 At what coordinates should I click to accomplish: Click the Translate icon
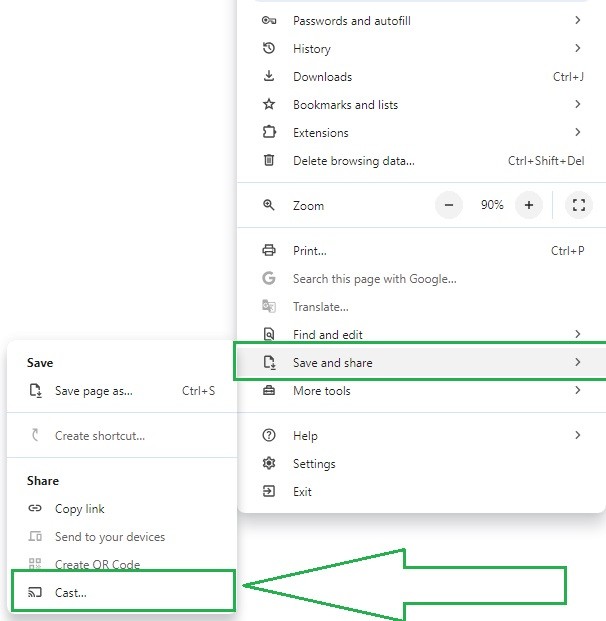pyautogui.click(x=269, y=306)
